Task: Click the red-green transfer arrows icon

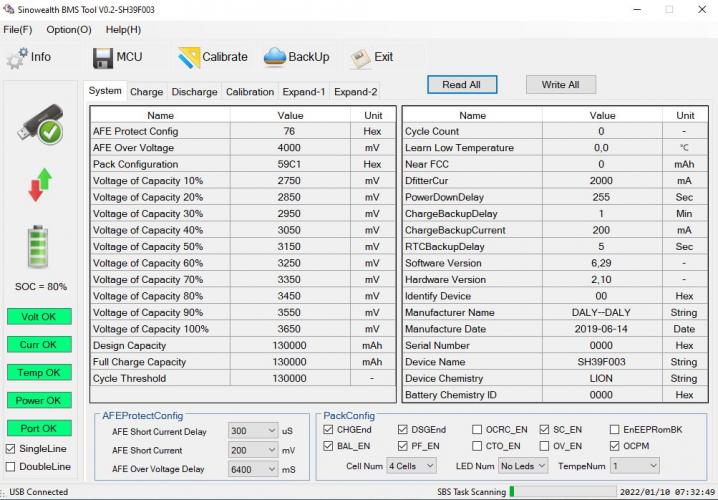Action: coord(40,185)
